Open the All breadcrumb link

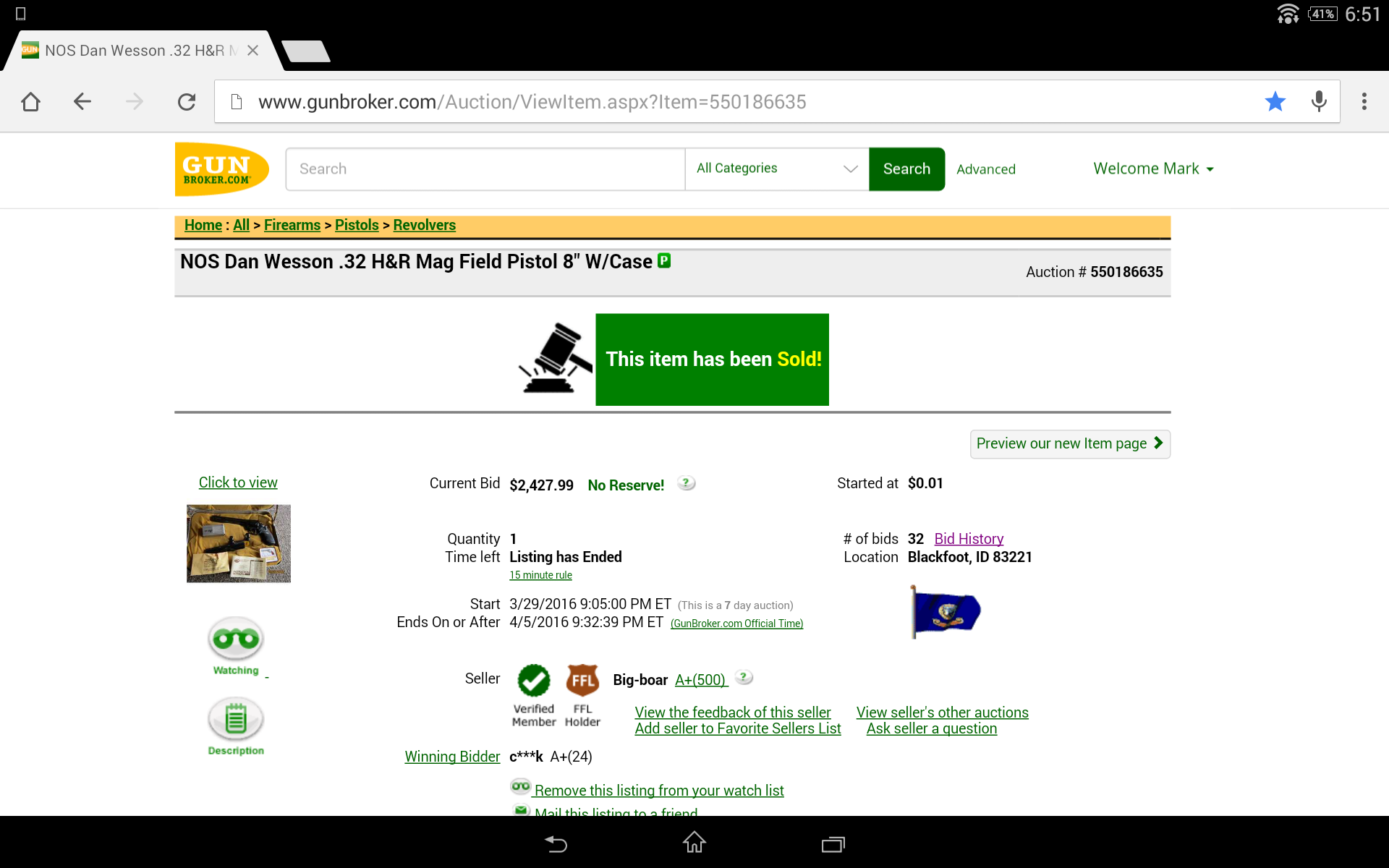[x=241, y=225]
